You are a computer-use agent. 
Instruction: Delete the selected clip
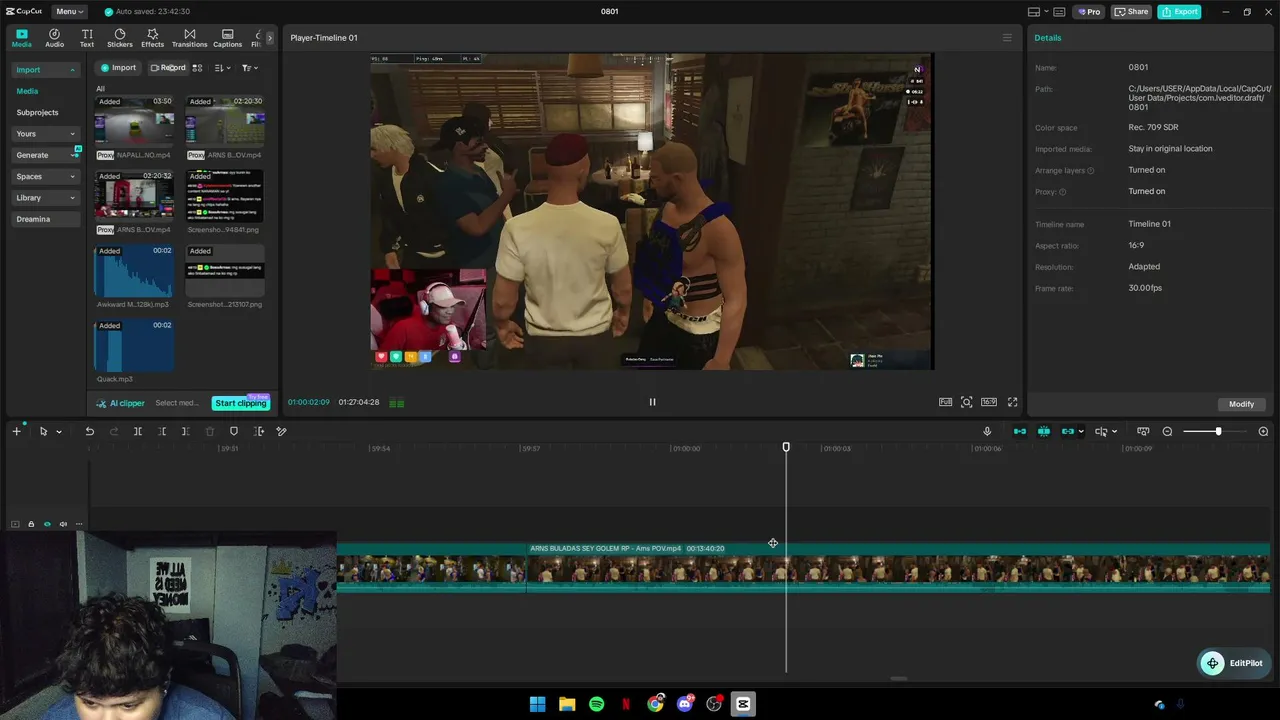[x=210, y=431]
